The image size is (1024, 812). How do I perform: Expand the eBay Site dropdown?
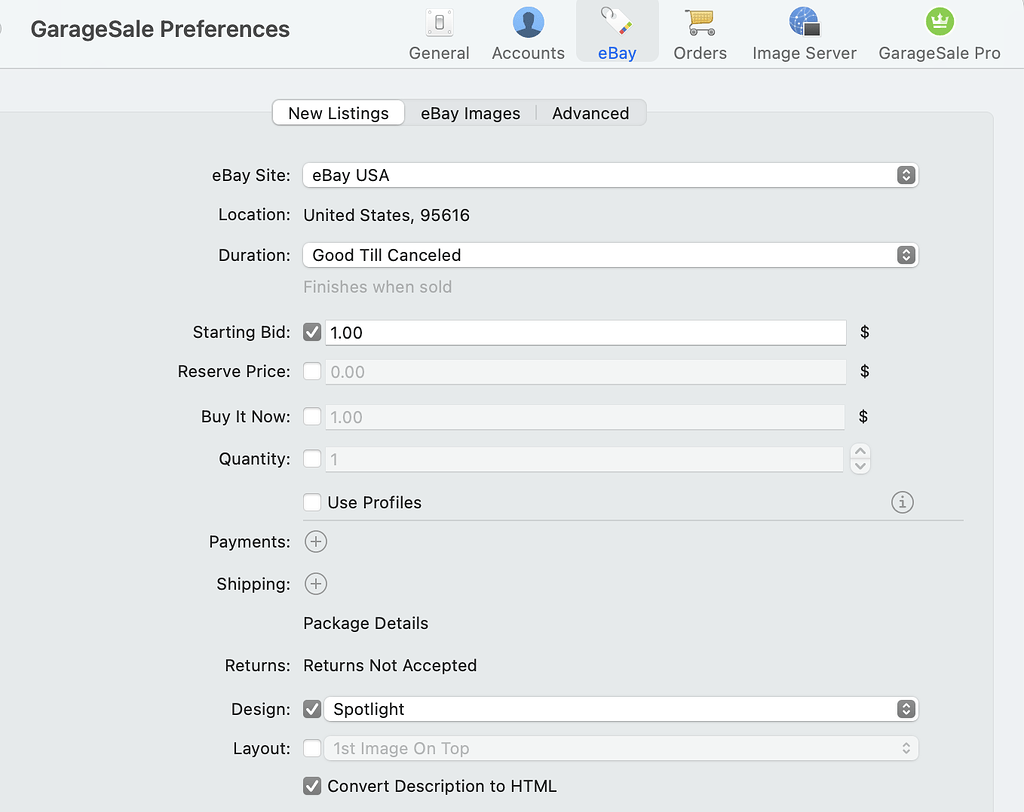pyautogui.click(x=610, y=175)
